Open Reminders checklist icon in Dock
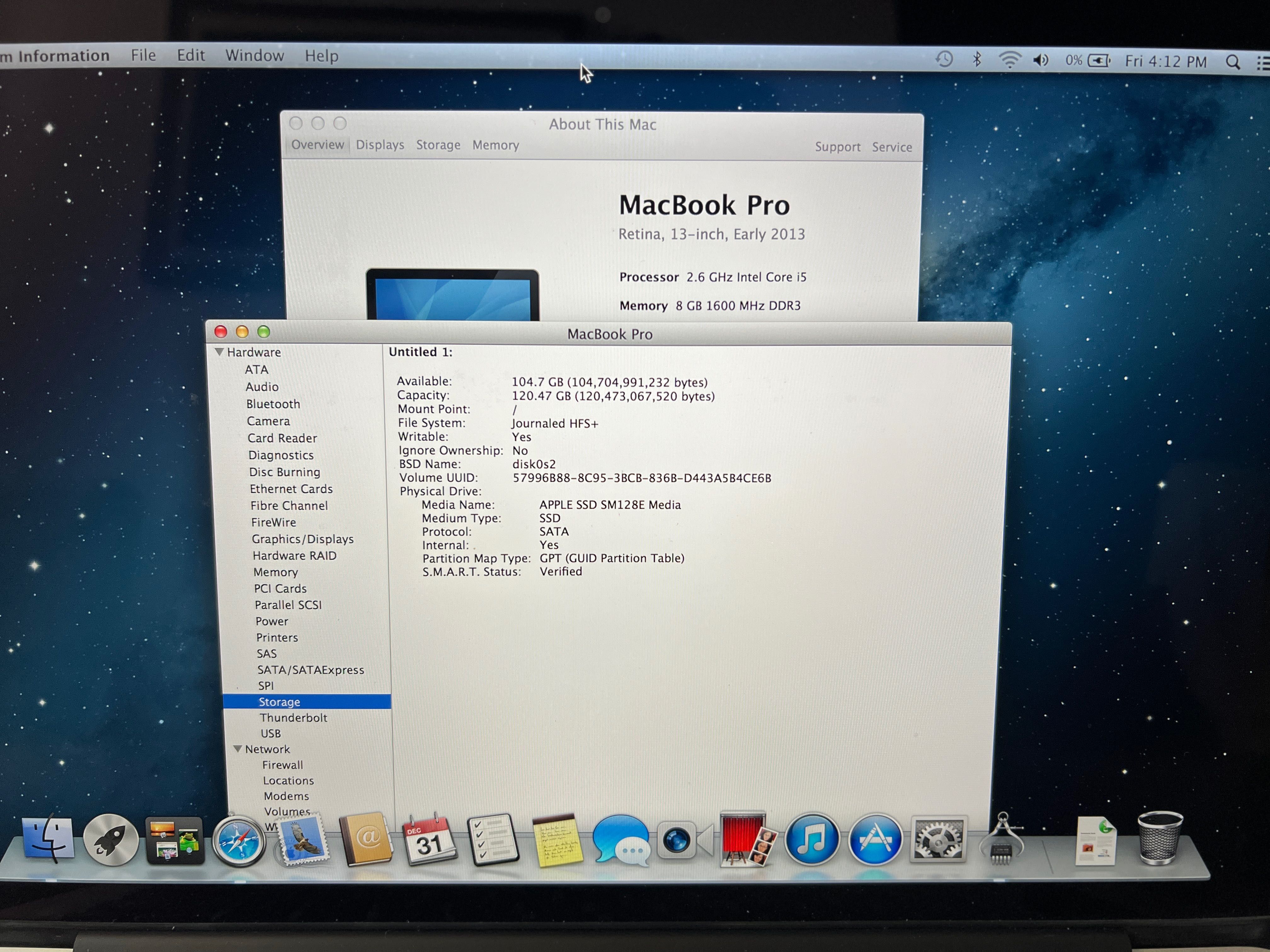Image resolution: width=1270 pixels, height=952 pixels. click(x=493, y=840)
